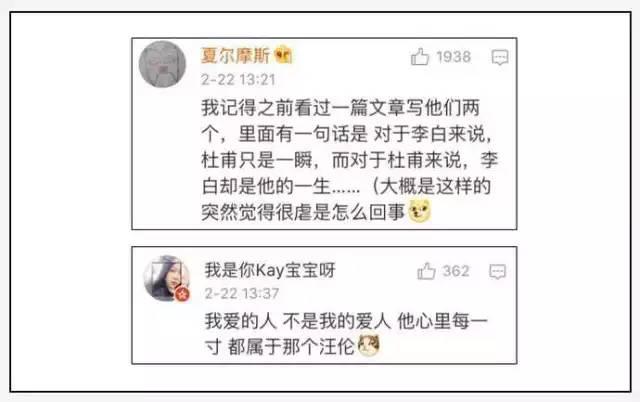The image size is (640, 402).
Task: Click the doge emoji after 怎么回事
Action: (420, 211)
